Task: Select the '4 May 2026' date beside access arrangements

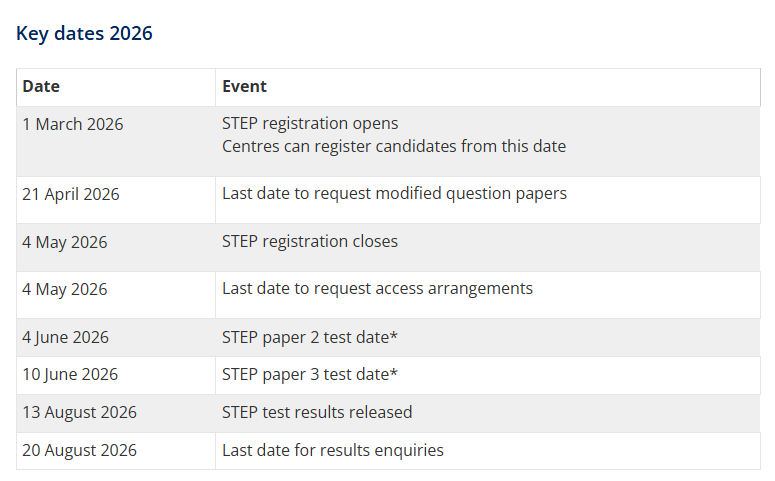Action: (65, 289)
